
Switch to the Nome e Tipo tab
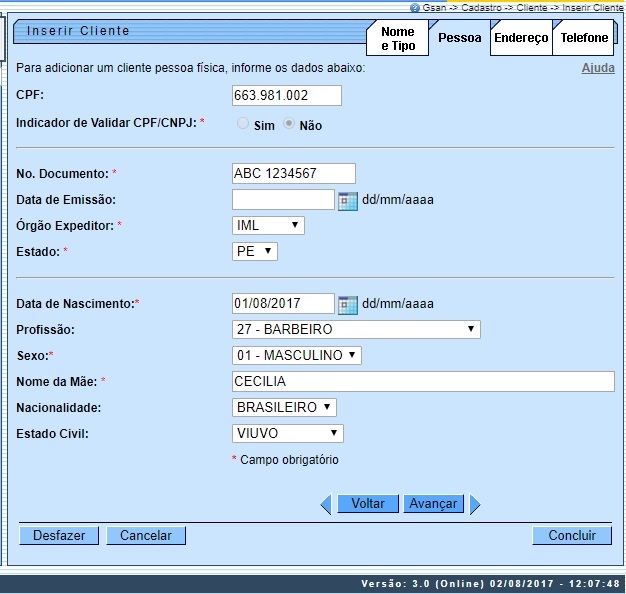397,39
